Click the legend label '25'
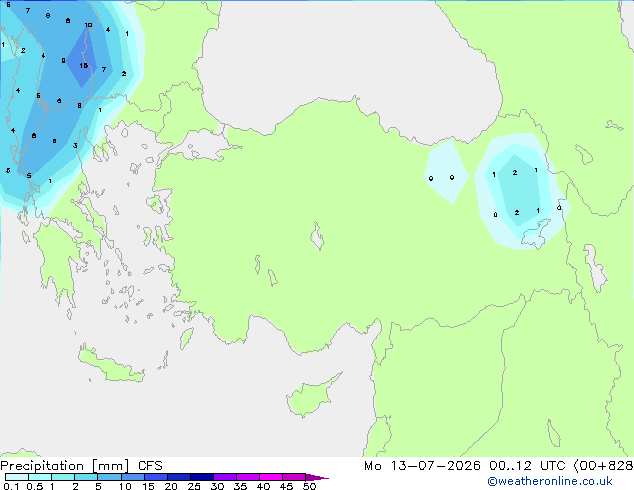The width and height of the screenshot is (634, 490). [194, 486]
